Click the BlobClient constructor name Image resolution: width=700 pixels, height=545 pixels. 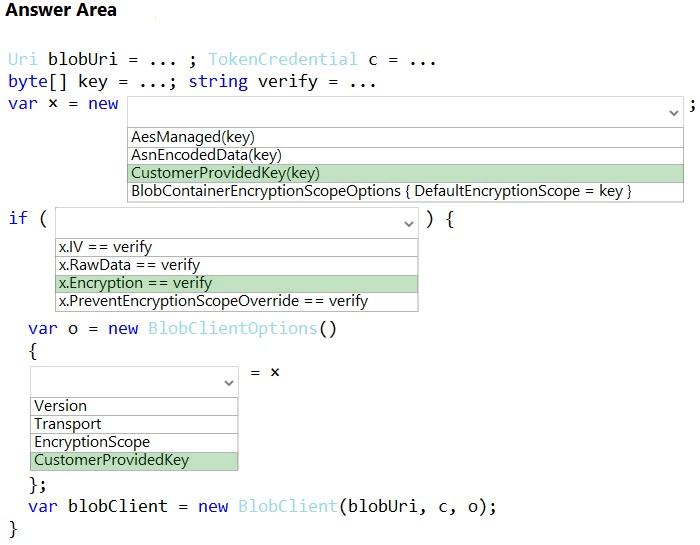pyautogui.click(x=287, y=507)
